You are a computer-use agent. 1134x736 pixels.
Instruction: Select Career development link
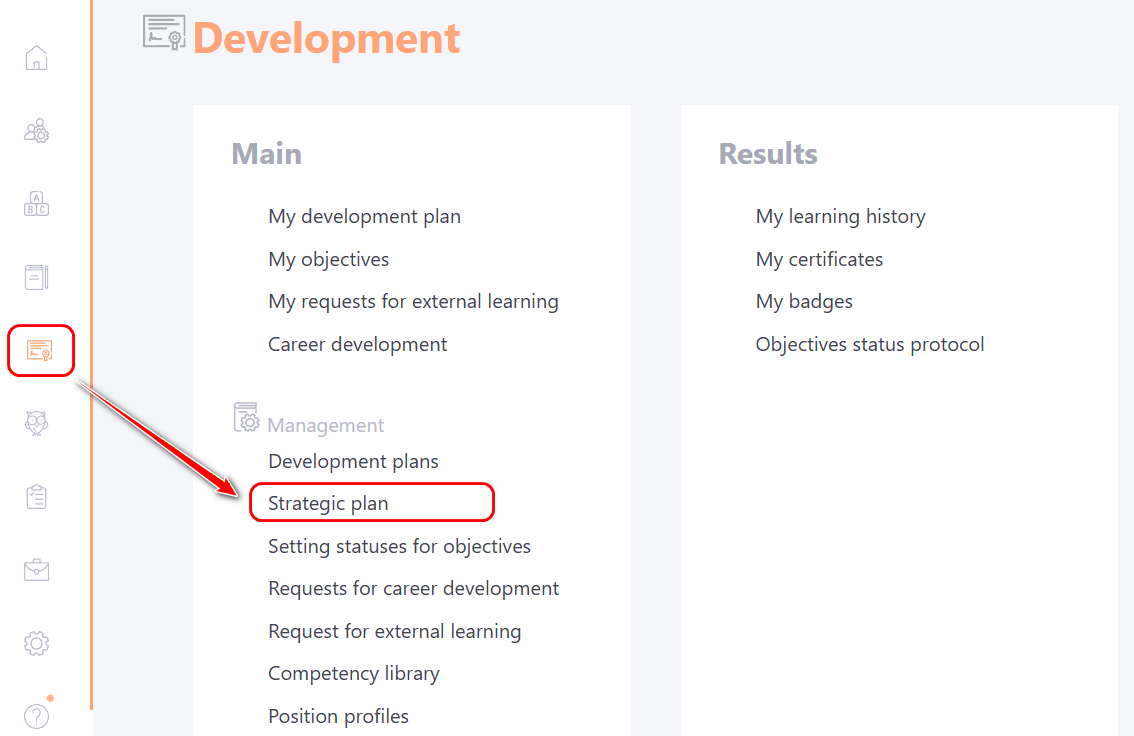click(x=357, y=344)
